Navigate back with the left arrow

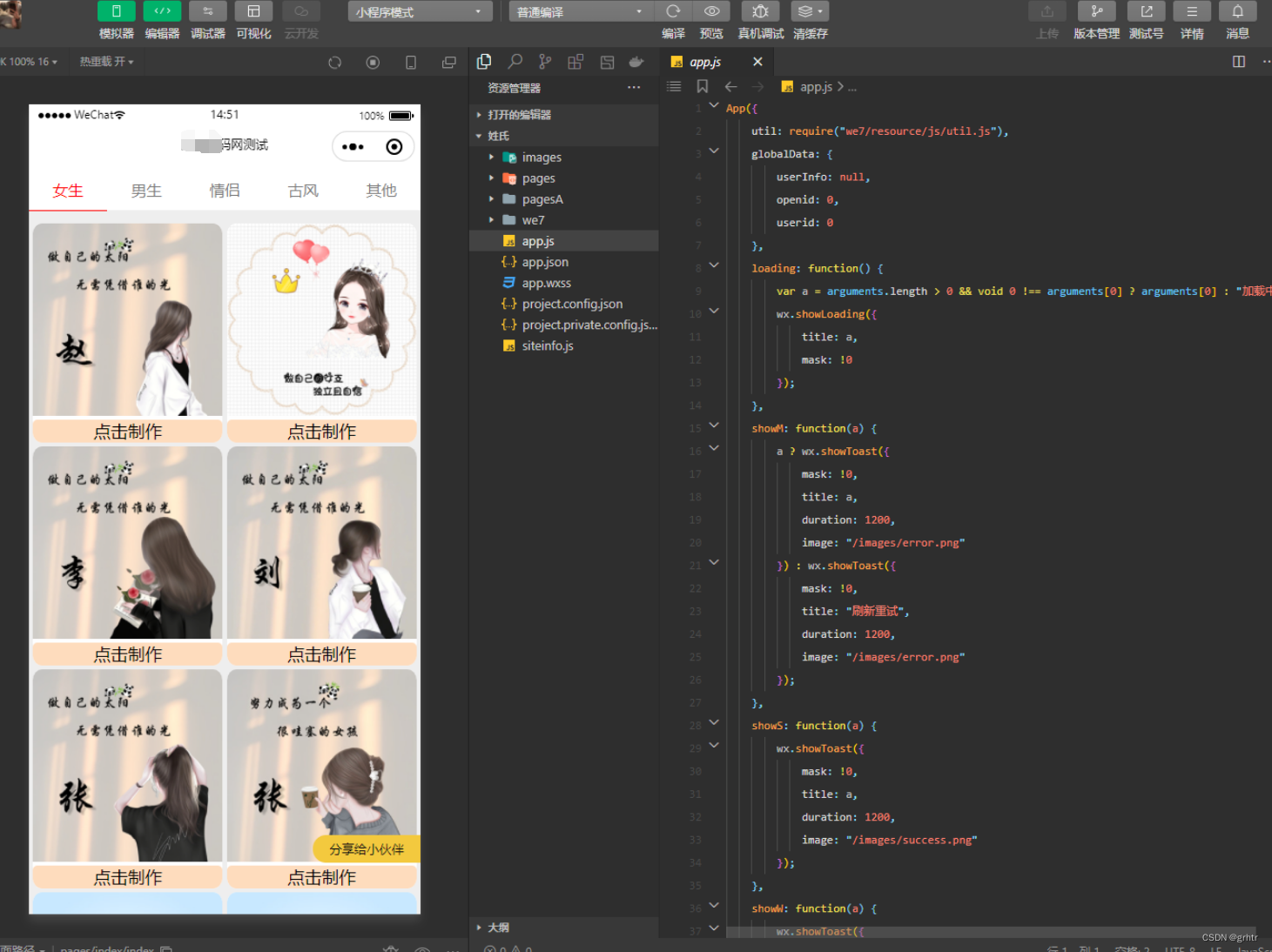pyautogui.click(x=731, y=86)
